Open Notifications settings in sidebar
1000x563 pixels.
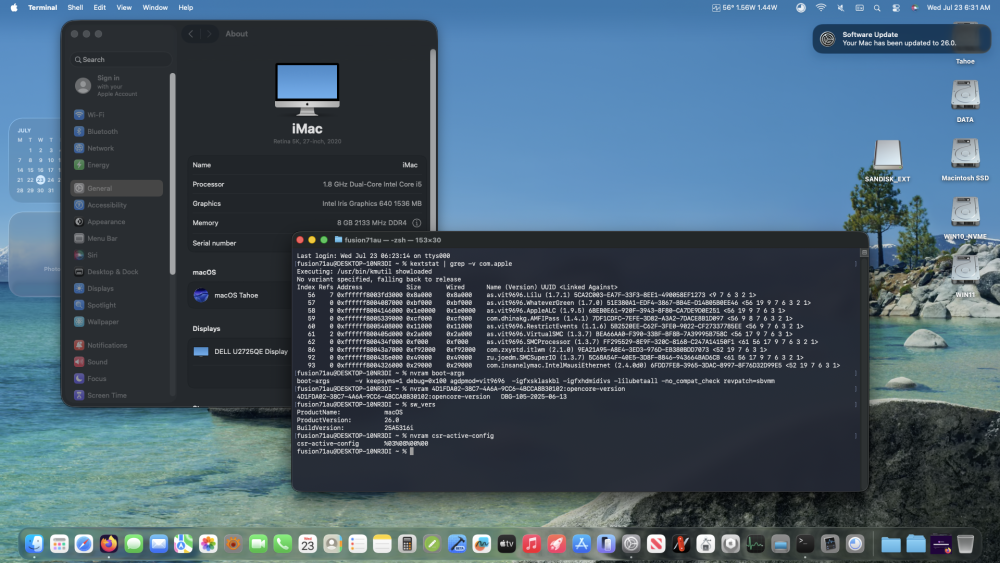pyautogui.click(x=116, y=345)
